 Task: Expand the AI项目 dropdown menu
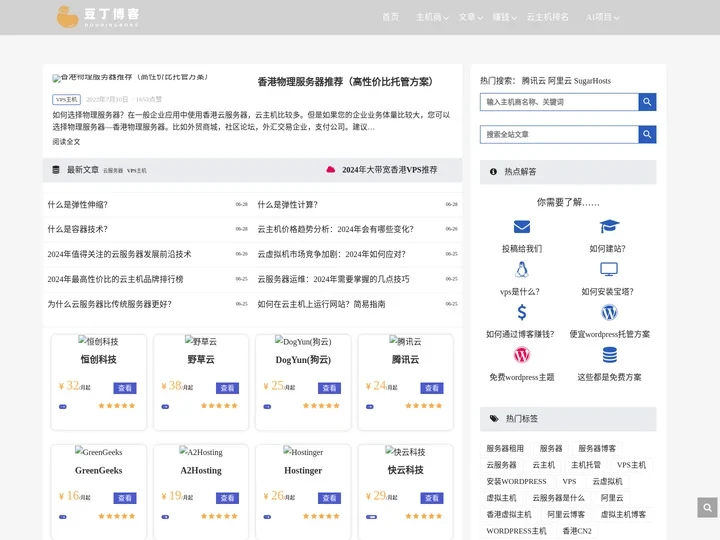point(602,17)
